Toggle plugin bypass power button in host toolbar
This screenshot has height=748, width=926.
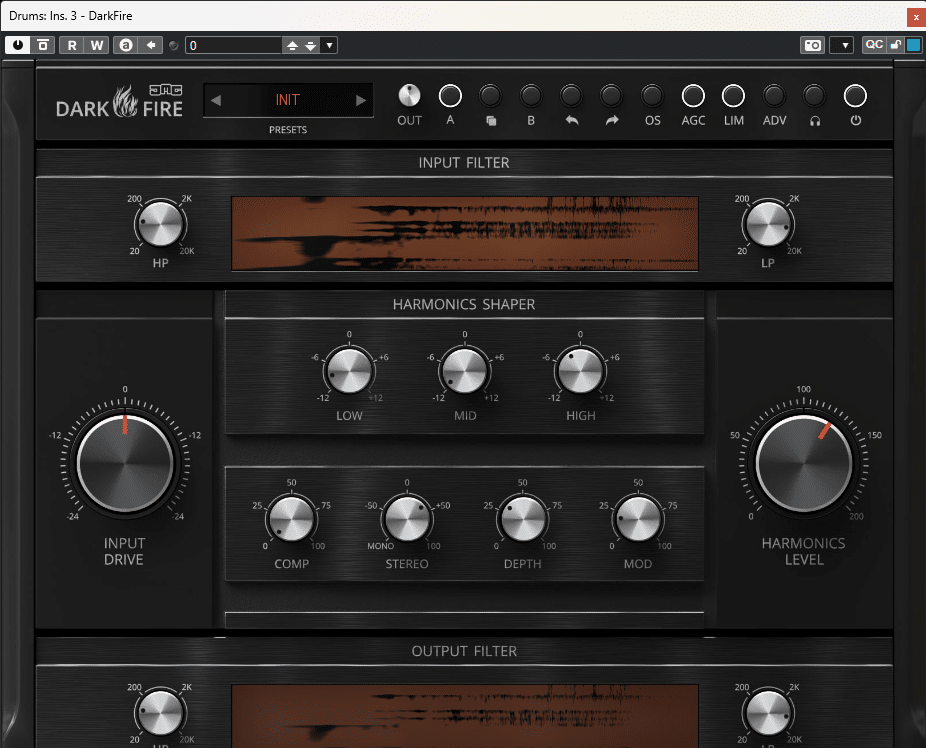click(18, 45)
